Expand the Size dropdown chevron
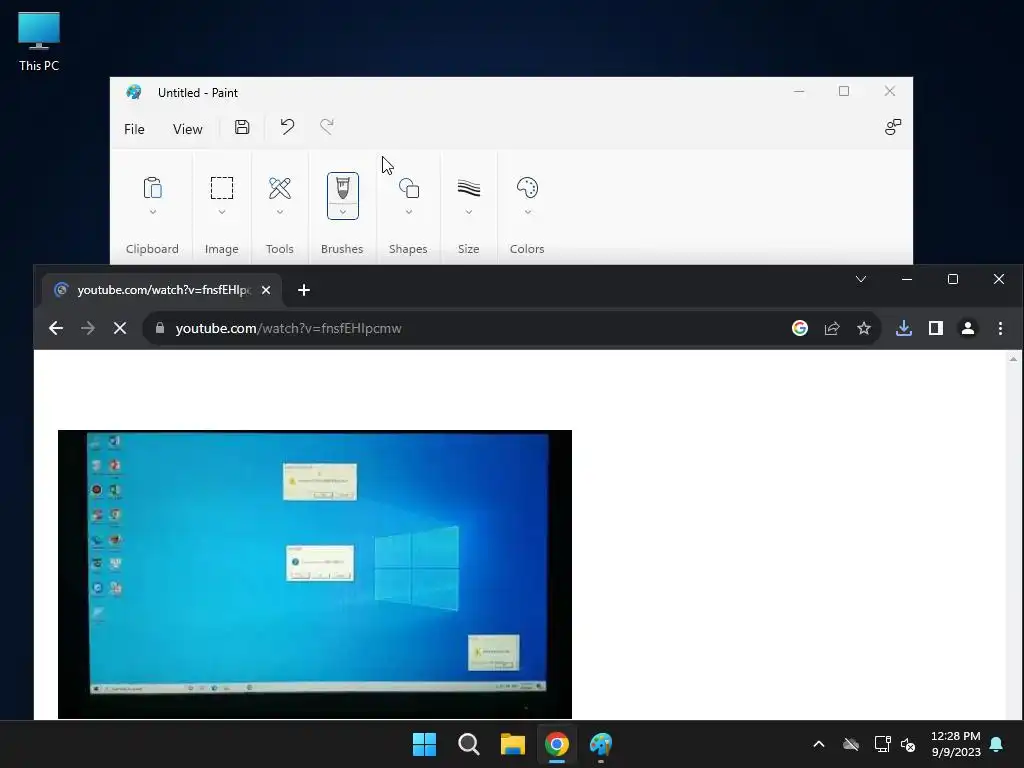 click(x=469, y=212)
